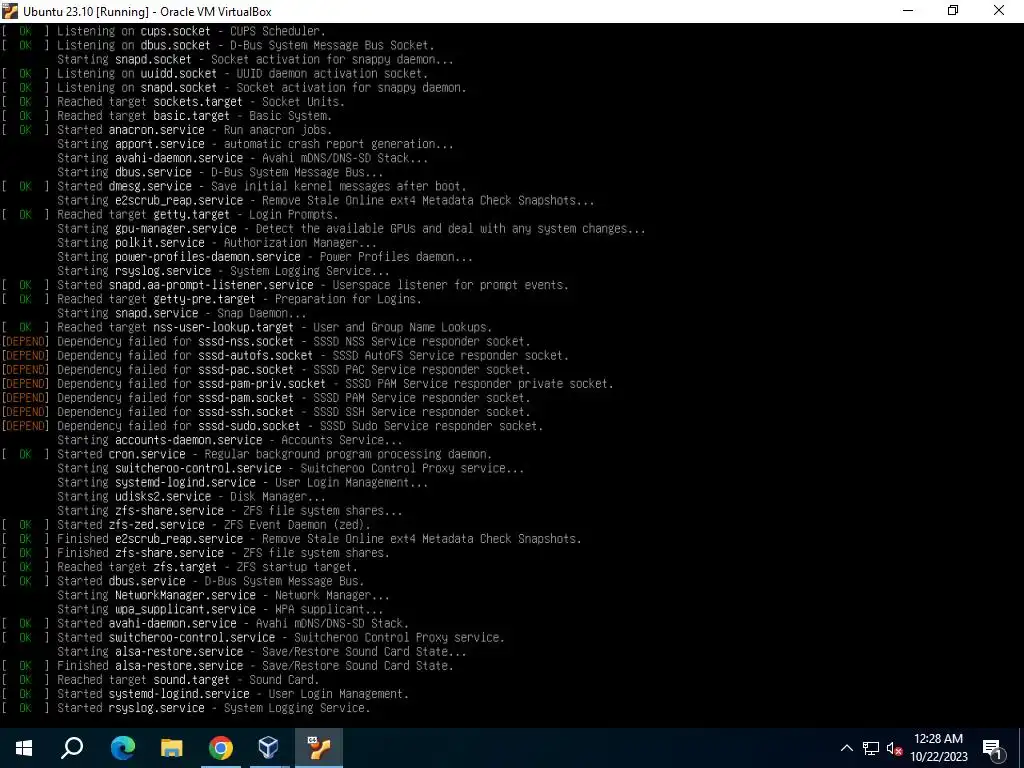The width and height of the screenshot is (1024, 768).
Task: Launch Microsoft Edge from taskbar
Action: [122, 748]
